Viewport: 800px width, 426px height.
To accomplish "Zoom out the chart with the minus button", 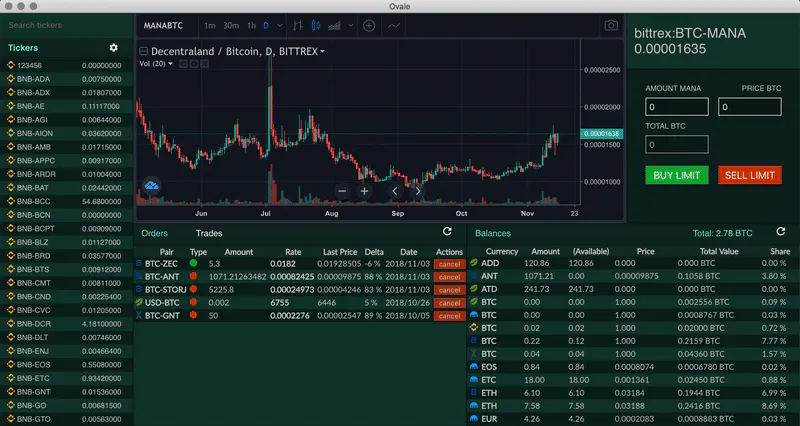I will [x=342, y=191].
